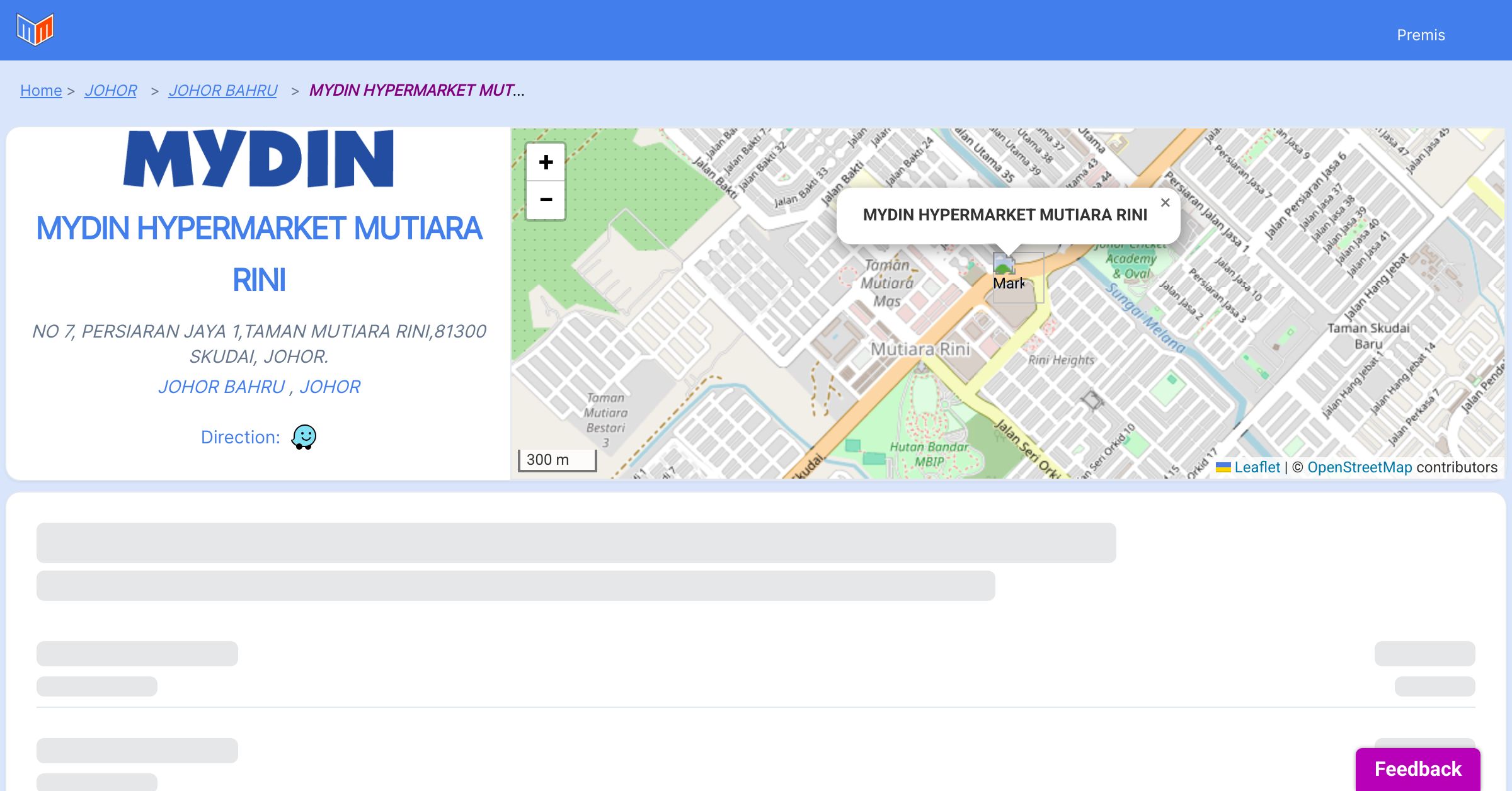This screenshot has height=791, width=1512.
Task: Open the Feedback button
Action: coord(1417,769)
